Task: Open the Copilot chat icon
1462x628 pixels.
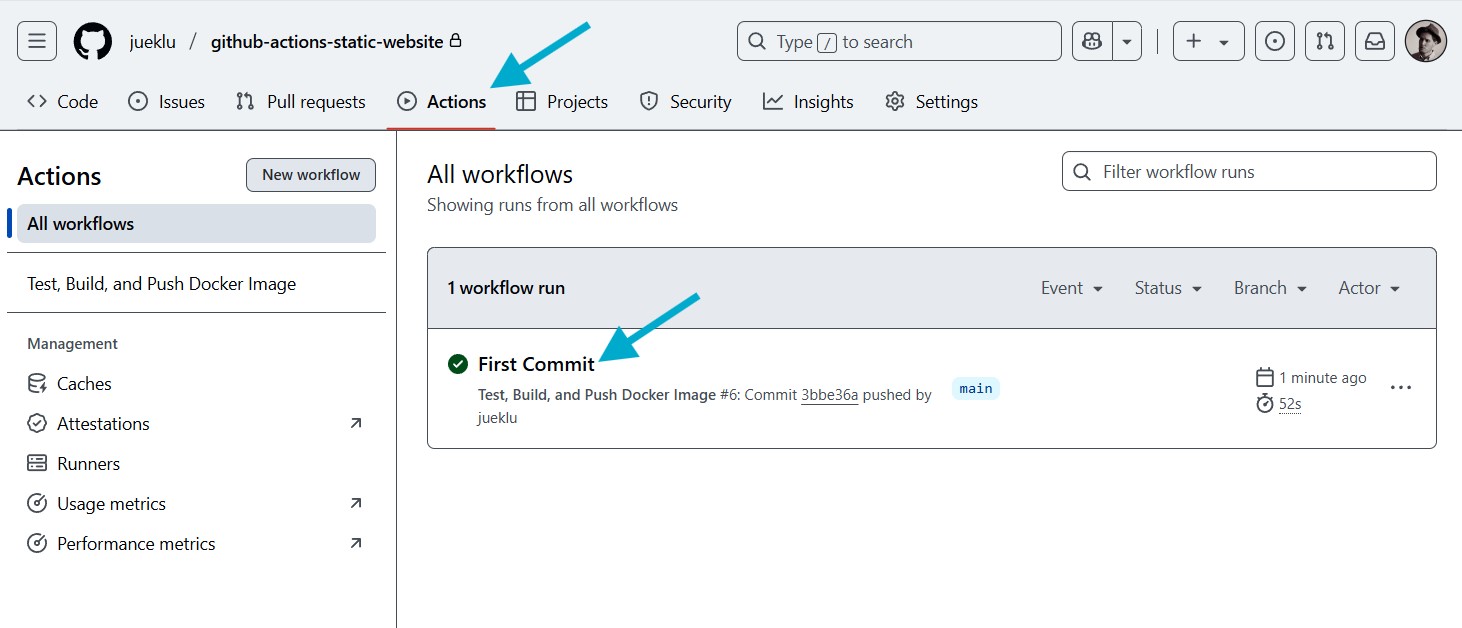Action: (1092, 41)
